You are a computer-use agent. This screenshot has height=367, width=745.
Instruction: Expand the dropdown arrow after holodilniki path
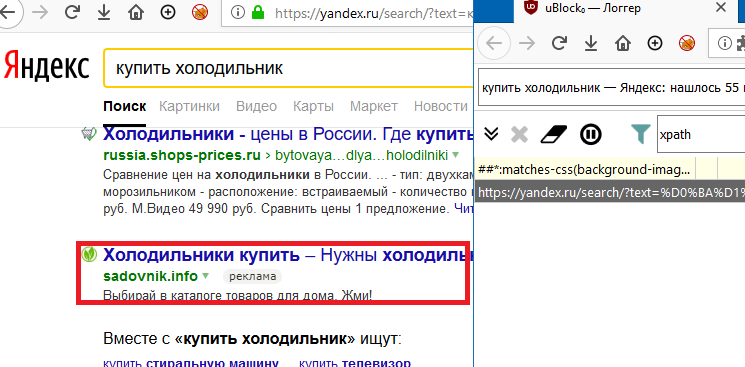pyautogui.click(x=456, y=155)
